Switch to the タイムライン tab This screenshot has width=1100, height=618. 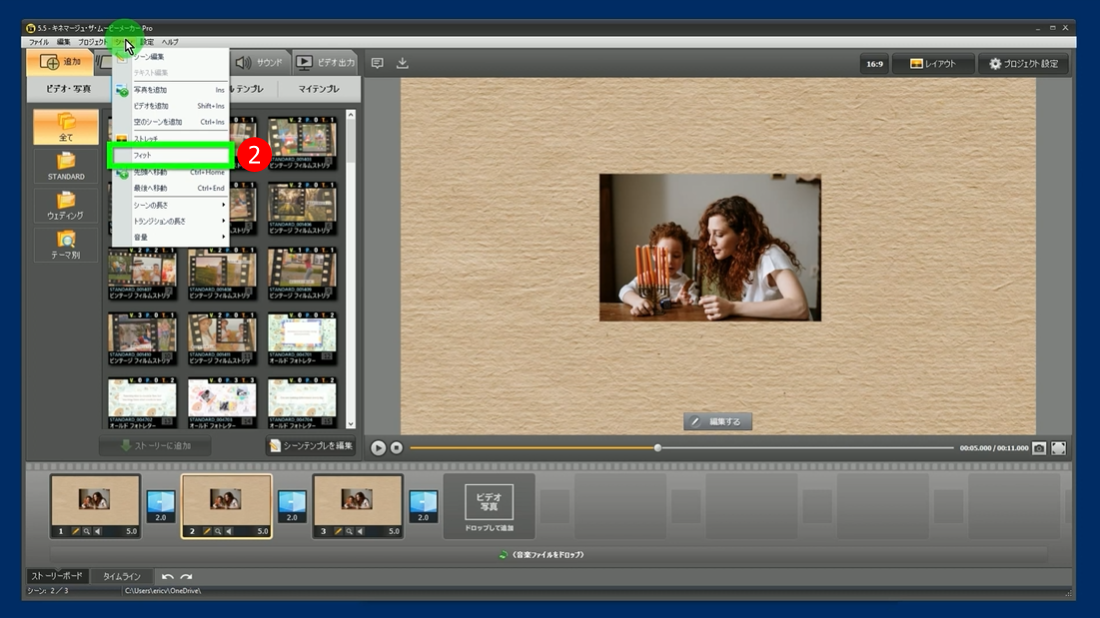point(122,577)
